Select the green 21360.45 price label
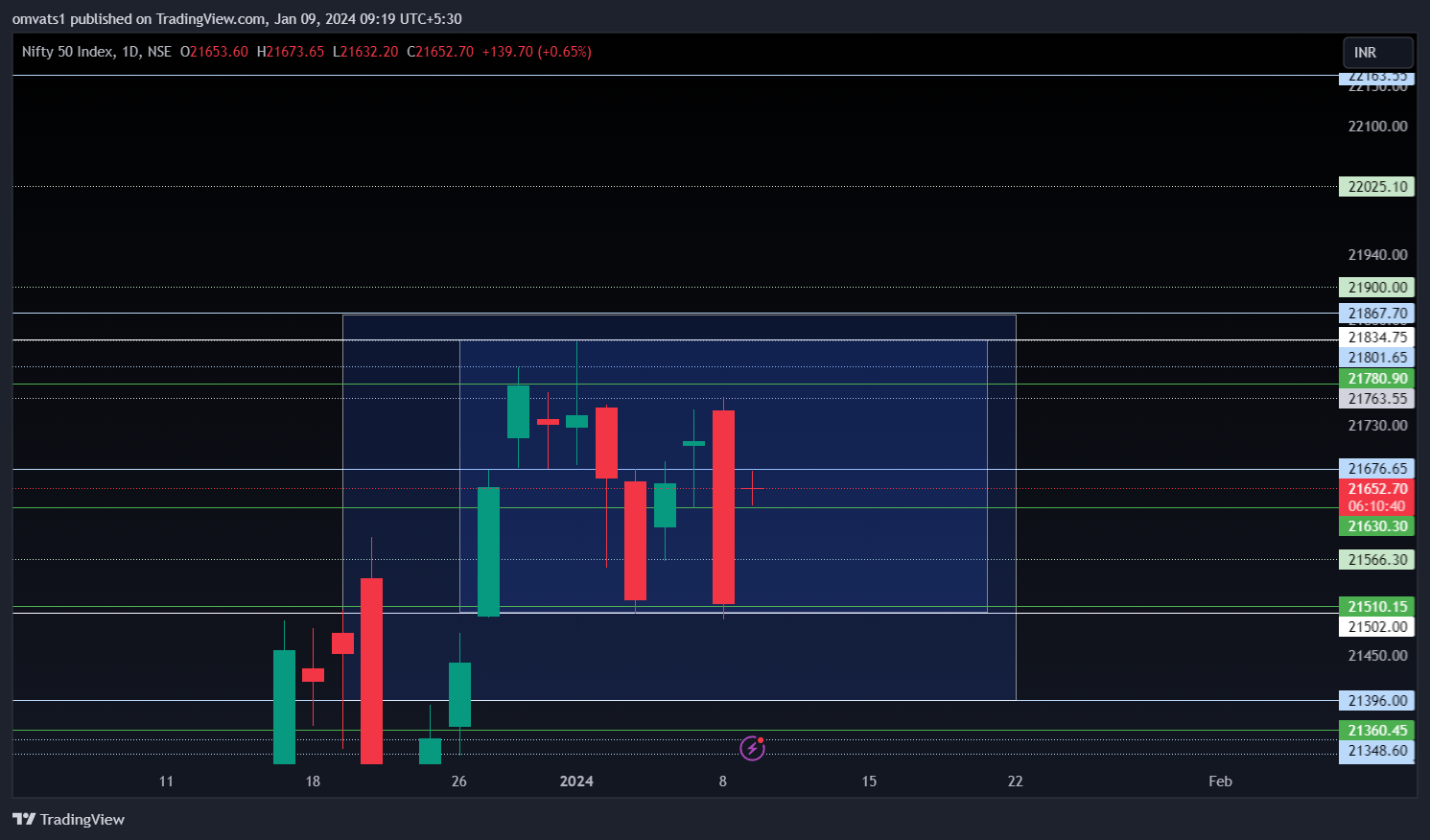 pos(1376,731)
